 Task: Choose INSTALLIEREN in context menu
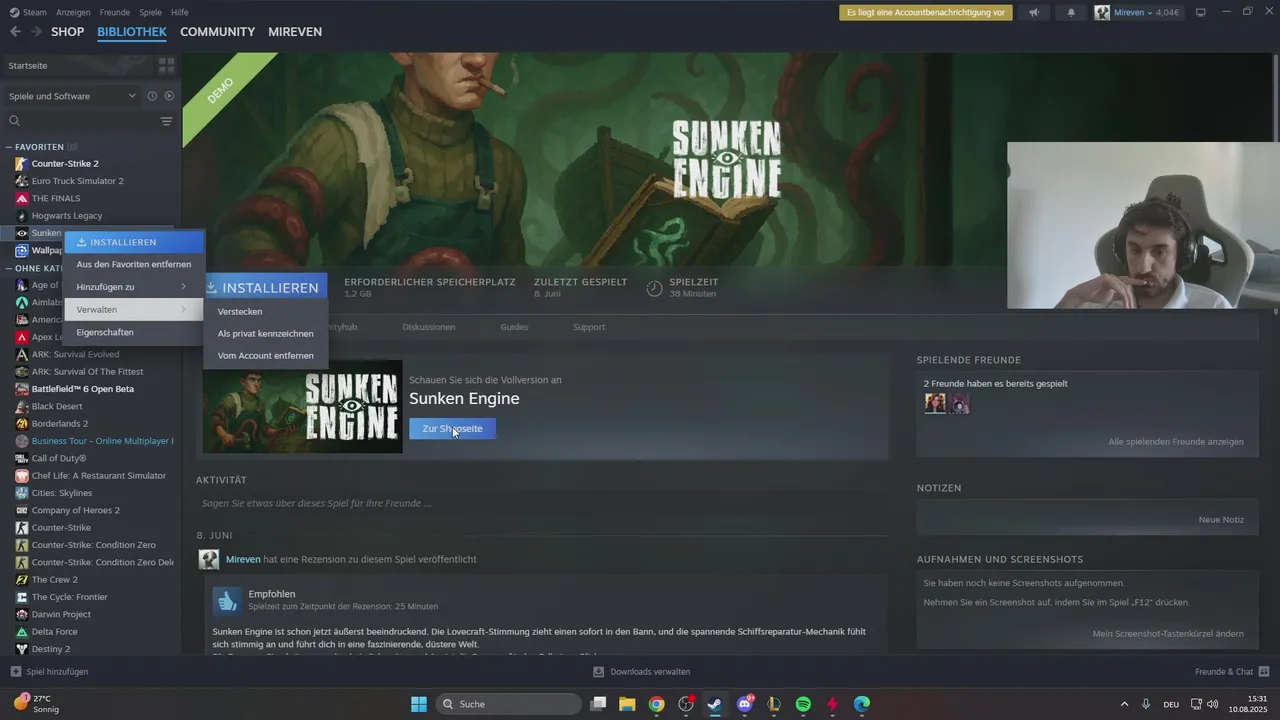coord(133,242)
